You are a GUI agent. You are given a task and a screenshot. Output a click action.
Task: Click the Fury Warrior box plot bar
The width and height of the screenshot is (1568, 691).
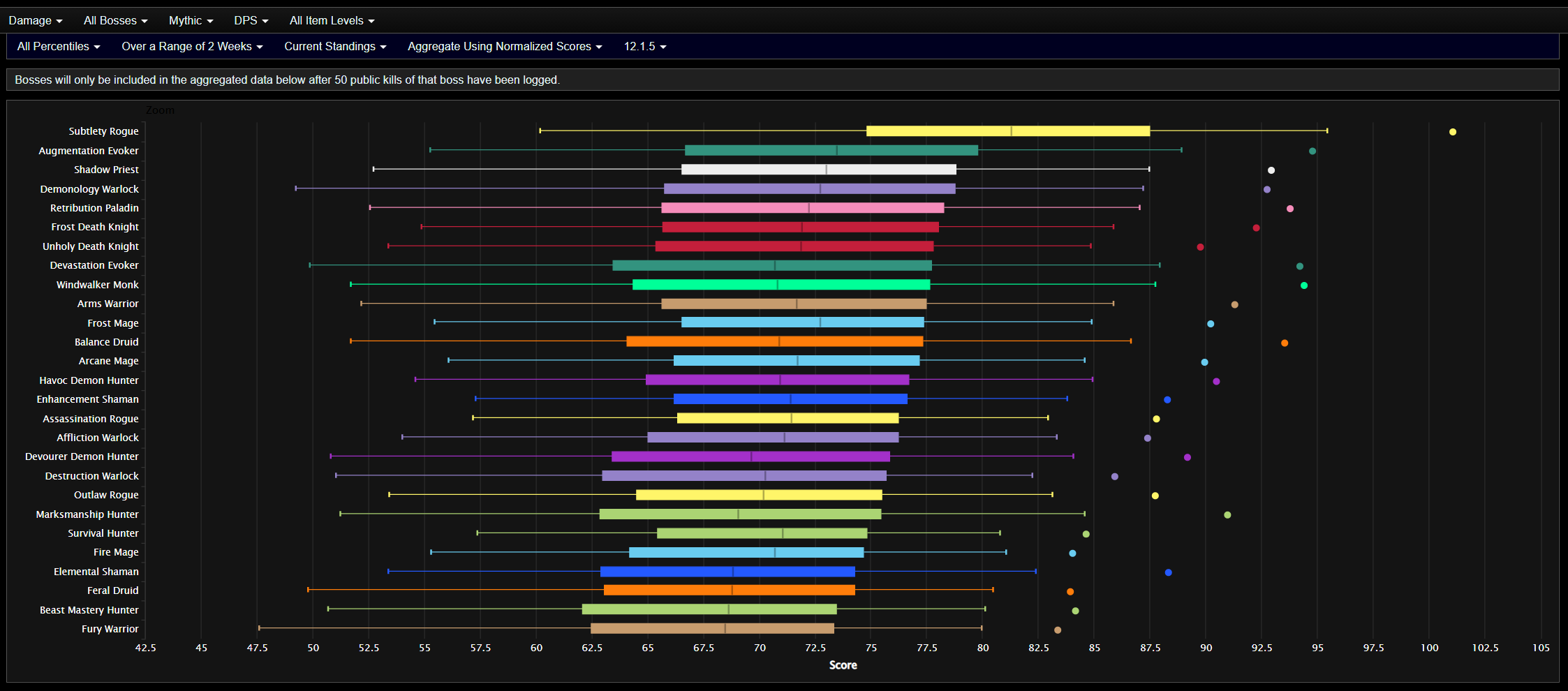click(712, 628)
